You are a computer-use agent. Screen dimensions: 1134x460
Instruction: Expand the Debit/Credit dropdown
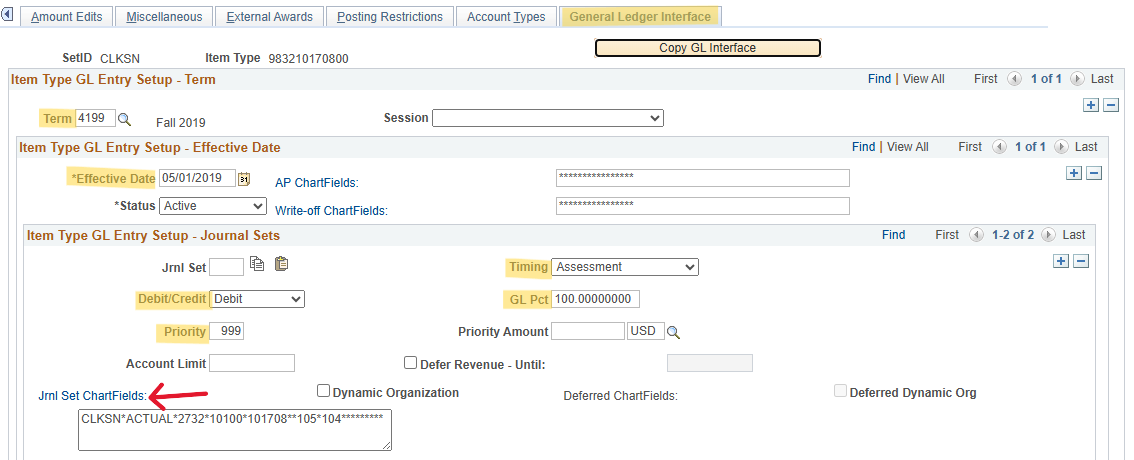click(257, 299)
